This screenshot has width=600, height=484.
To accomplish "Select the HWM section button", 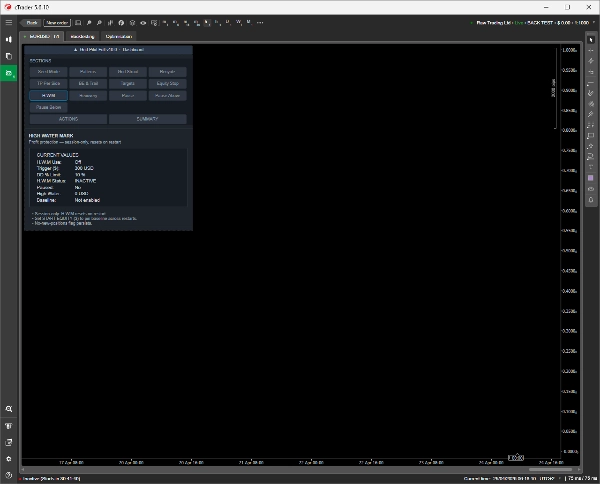I will 49,95.
